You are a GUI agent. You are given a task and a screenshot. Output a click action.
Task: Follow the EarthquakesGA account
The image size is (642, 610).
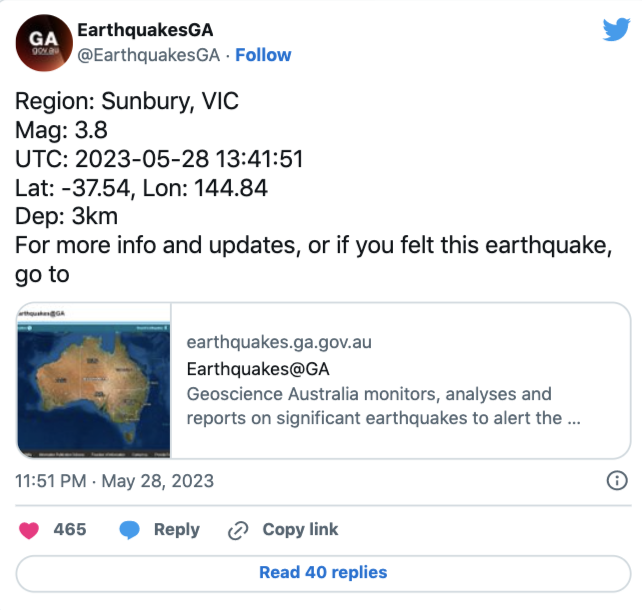(x=263, y=55)
